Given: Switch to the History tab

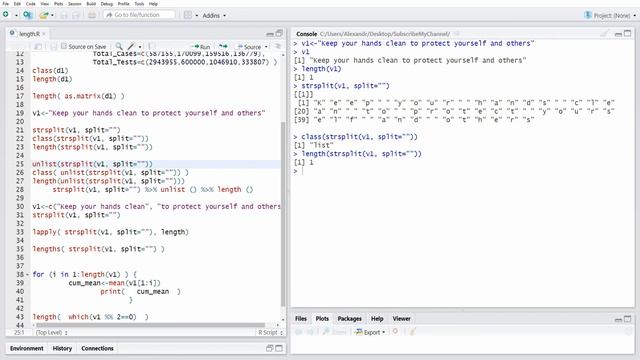Looking at the screenshot, I should coord(62,349).
